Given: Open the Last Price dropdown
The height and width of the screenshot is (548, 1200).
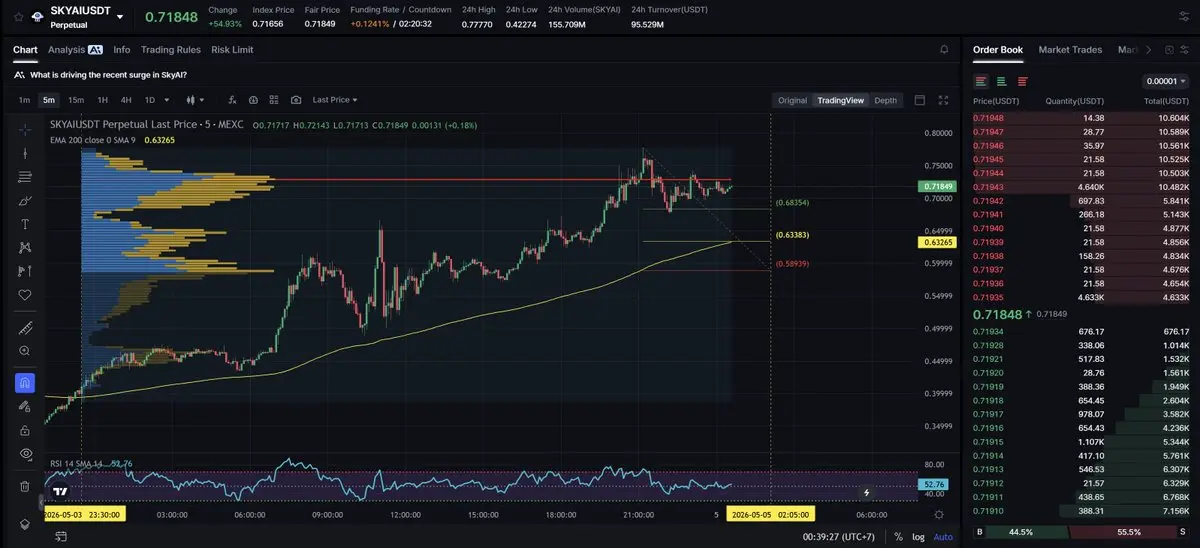Looking at the screenshot, I should pyautogui.click(x=334, y=100).
